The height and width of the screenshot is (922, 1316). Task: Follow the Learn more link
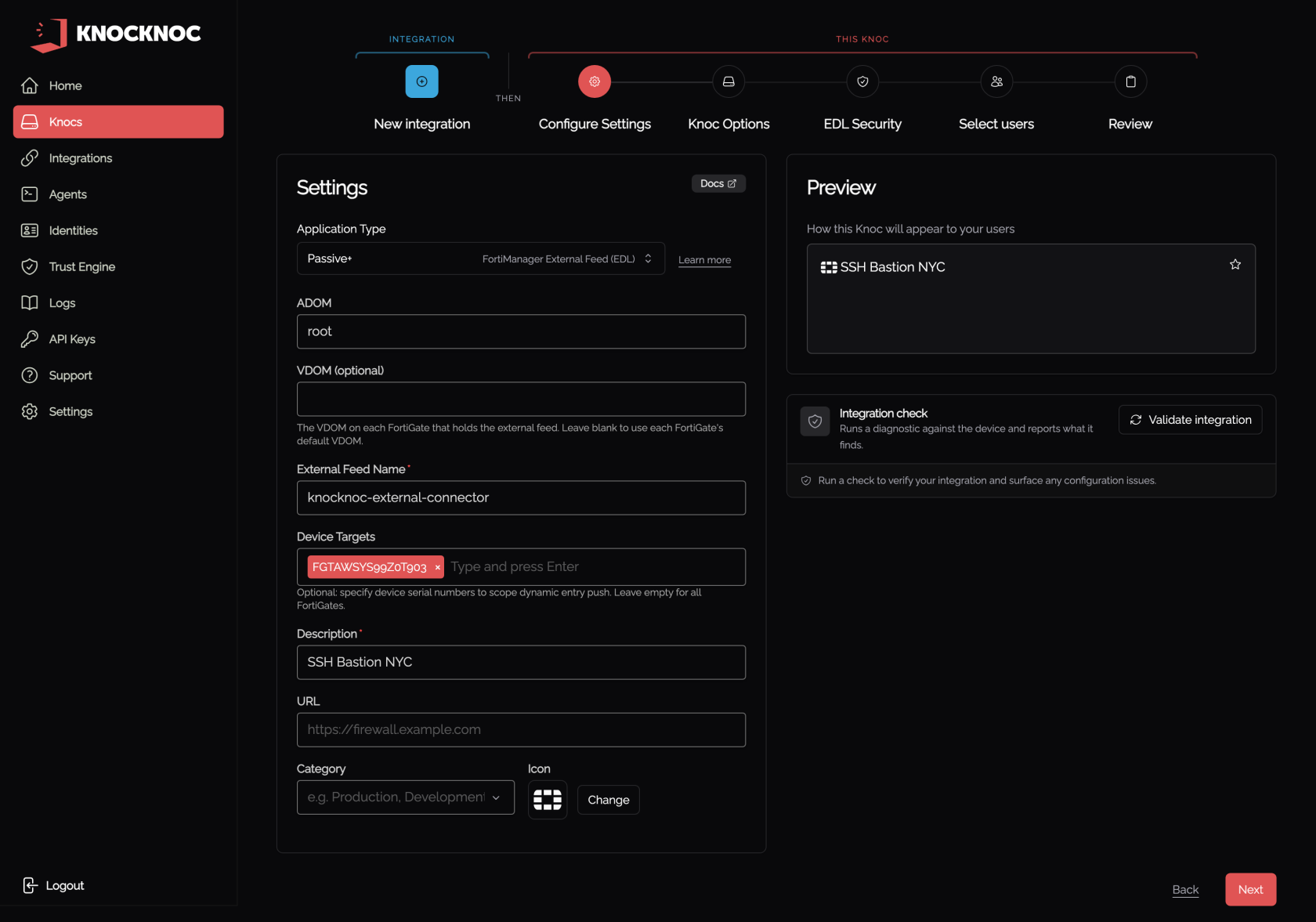(704, 260)
